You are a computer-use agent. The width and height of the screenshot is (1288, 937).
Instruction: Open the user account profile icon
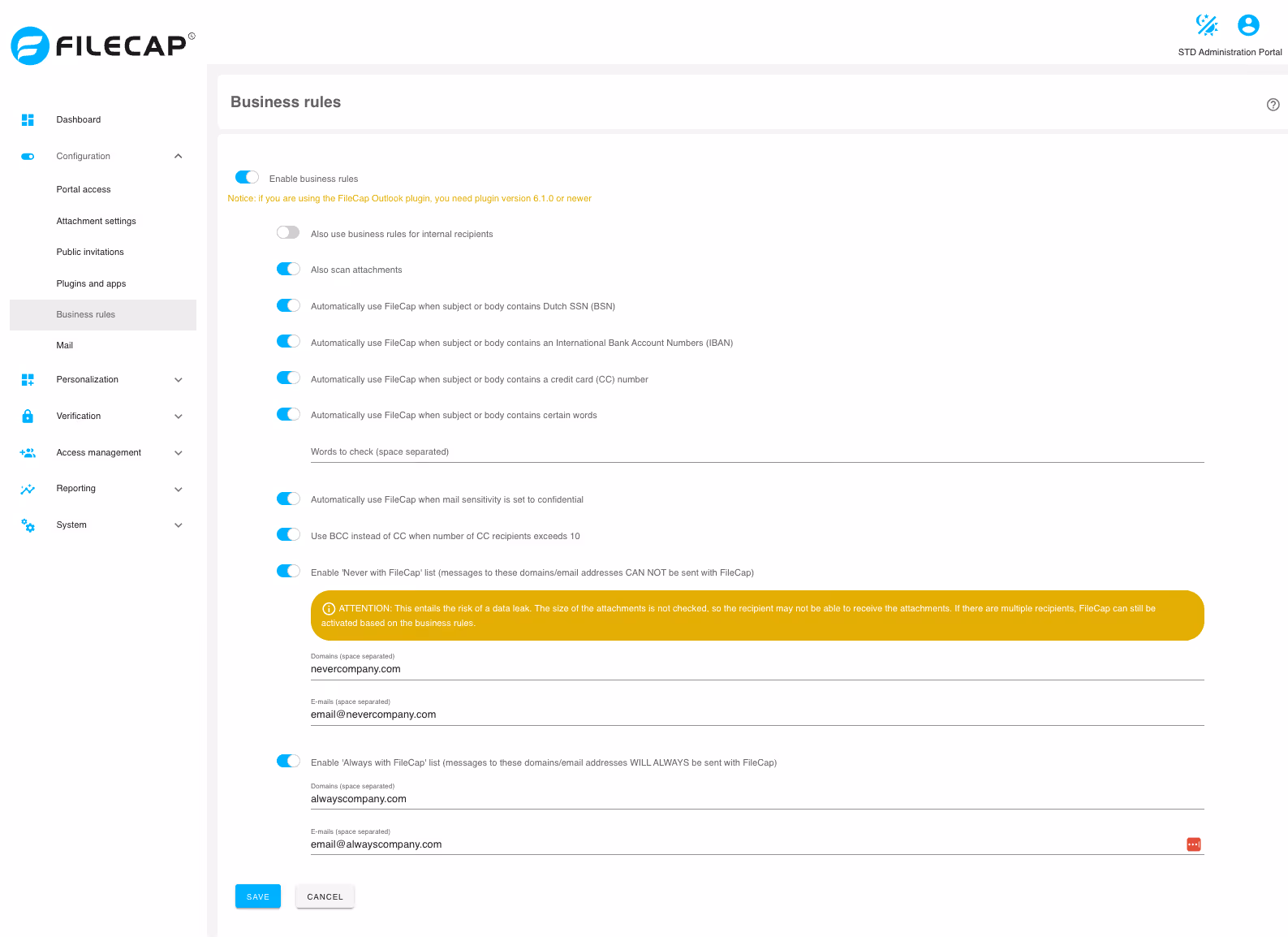coord(1248,25)
